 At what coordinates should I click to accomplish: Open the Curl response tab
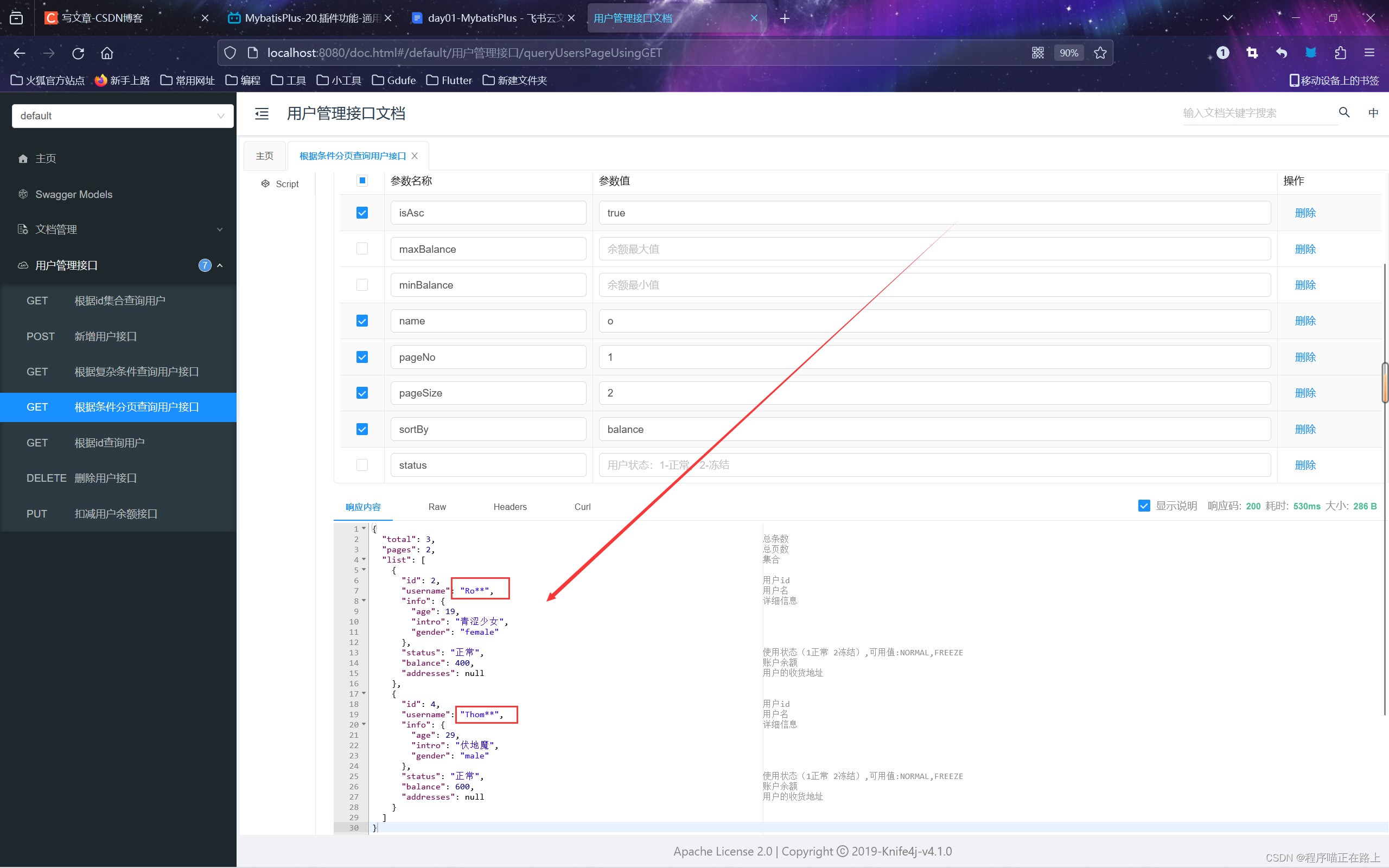(x=582, y=507)
